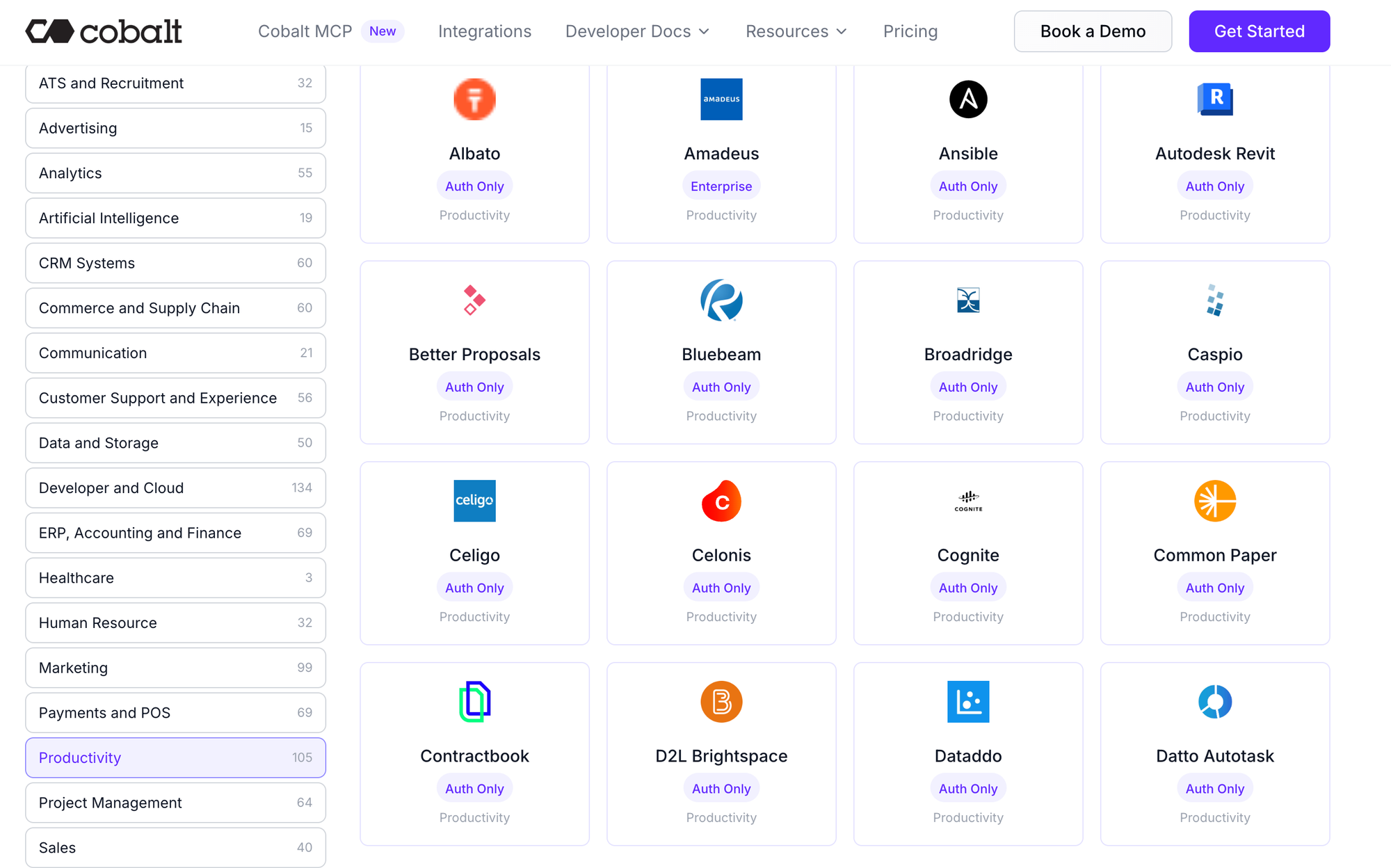Click the Auth Only badge on Bluebeam
The width and height of the screenshot is (1391, 868).
(x=721, y=387)
